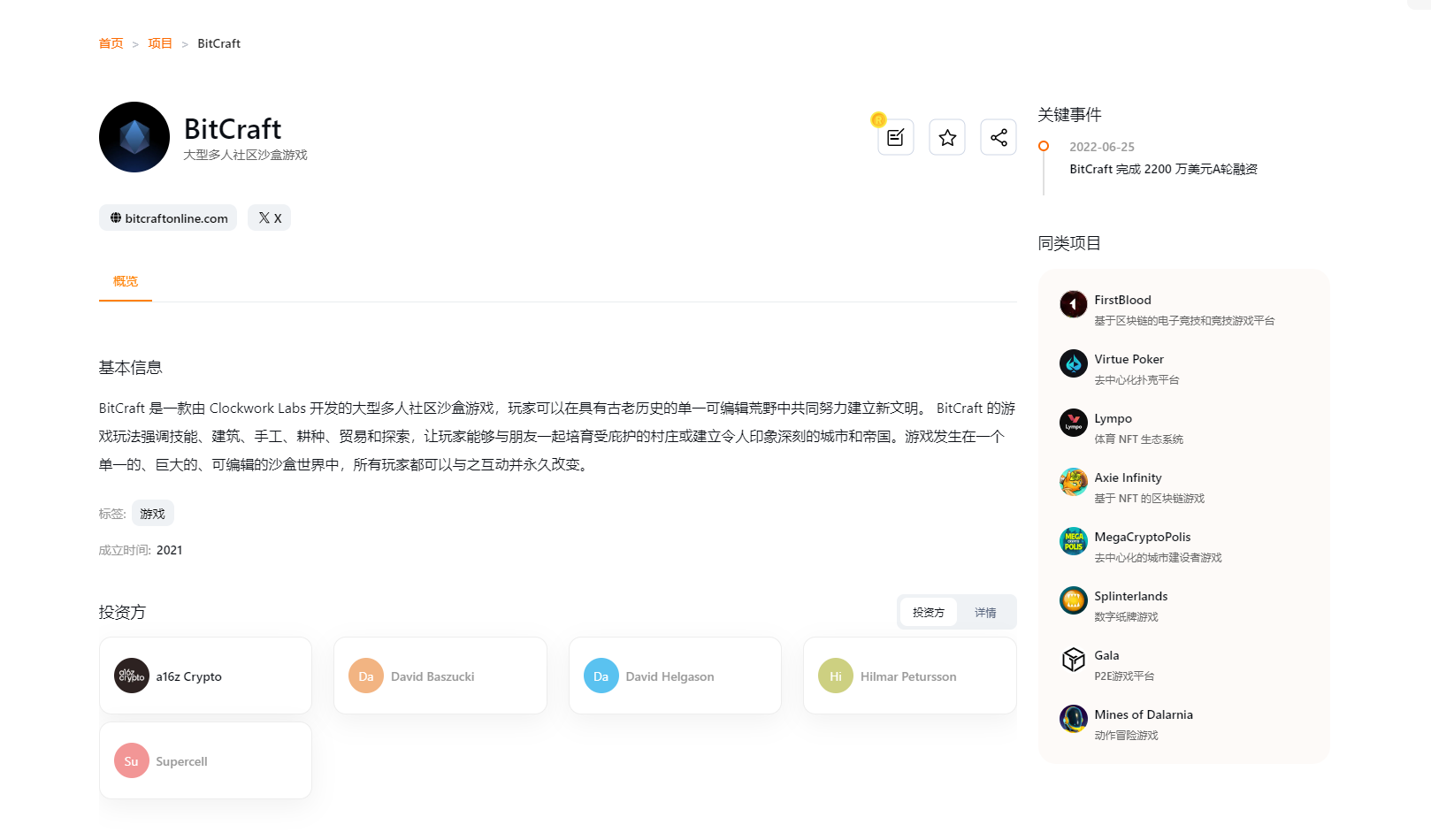Open the Lympo similar project
1431x840 pixels.
click(x=1113, y=418)
